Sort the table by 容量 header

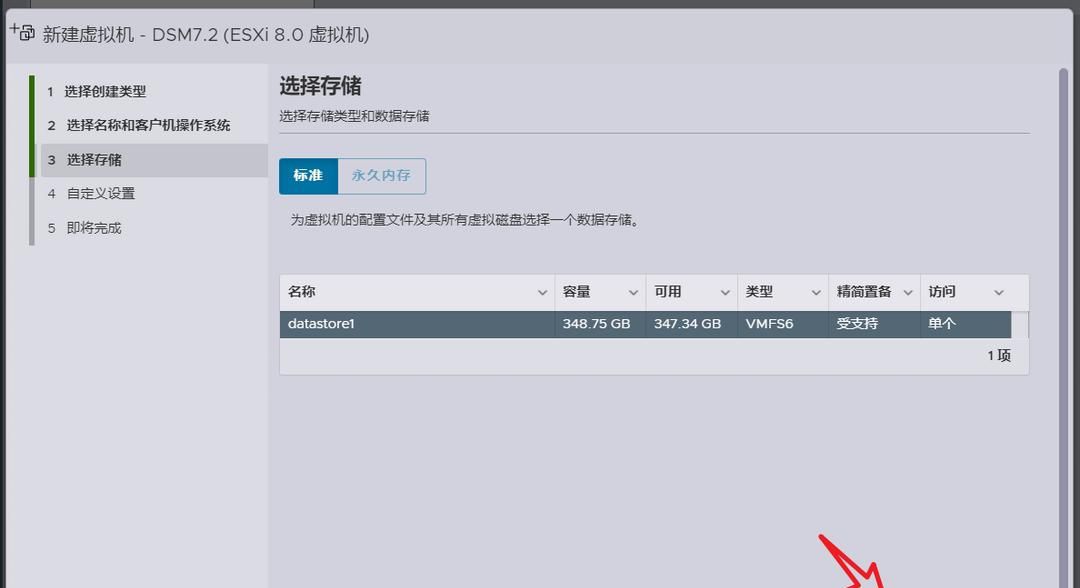576,292
